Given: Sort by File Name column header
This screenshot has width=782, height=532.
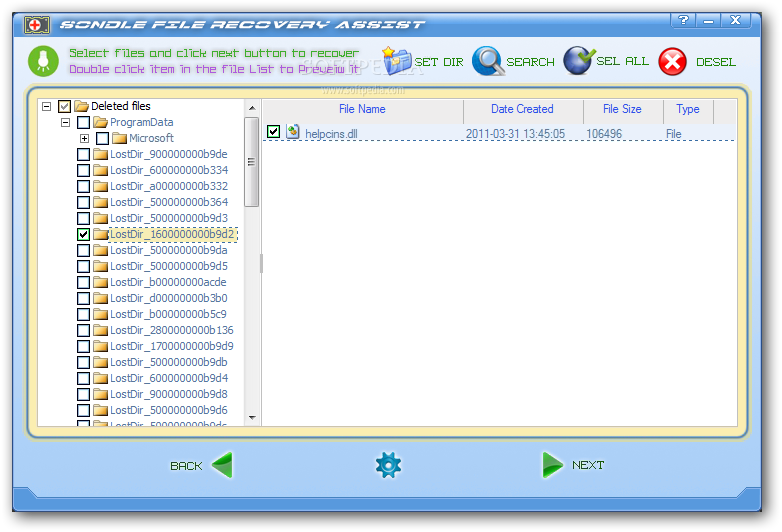Looking at the screenshot, I should 363,109.
